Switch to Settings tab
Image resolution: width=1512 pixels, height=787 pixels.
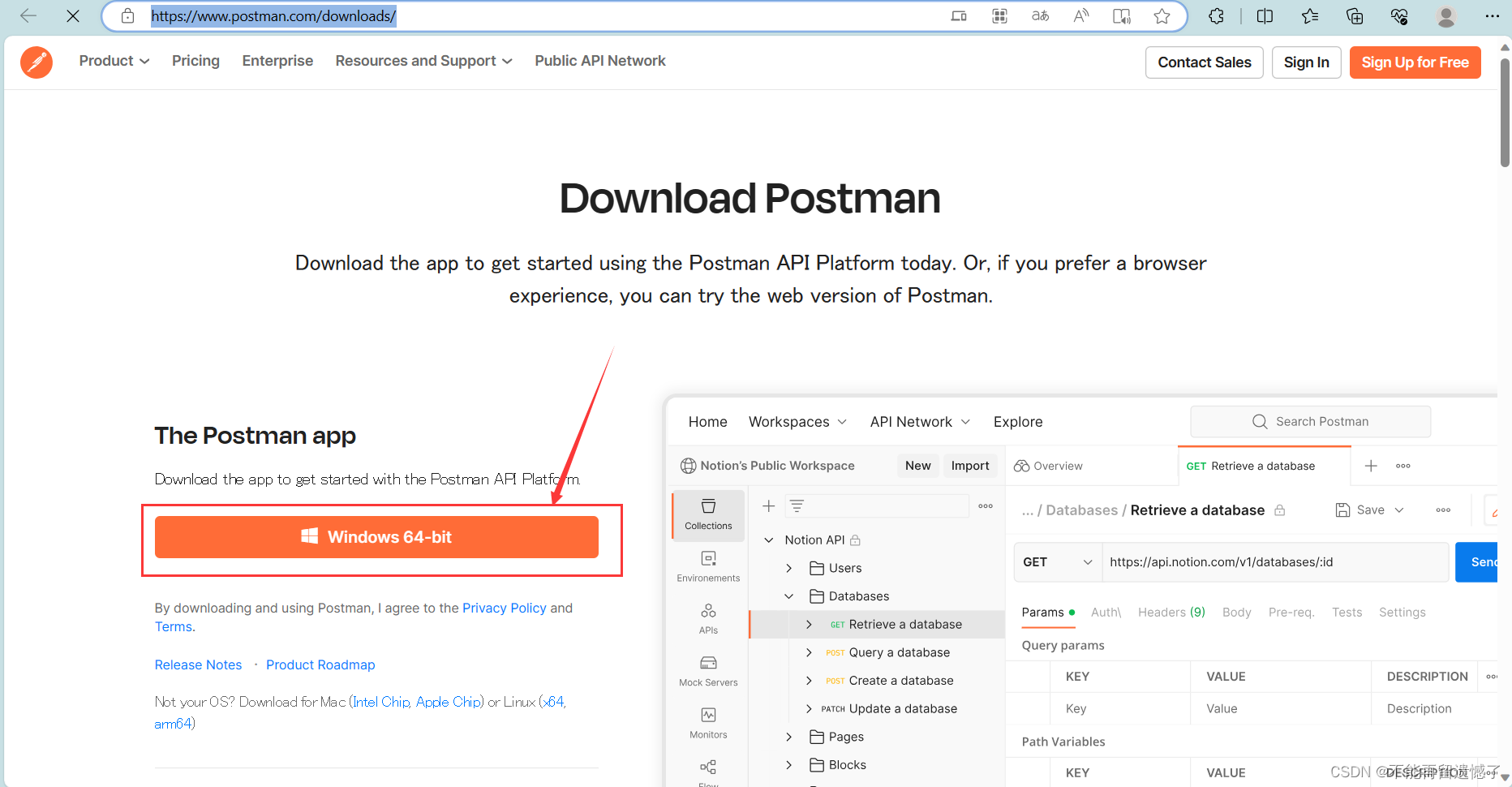(1402, 613)
